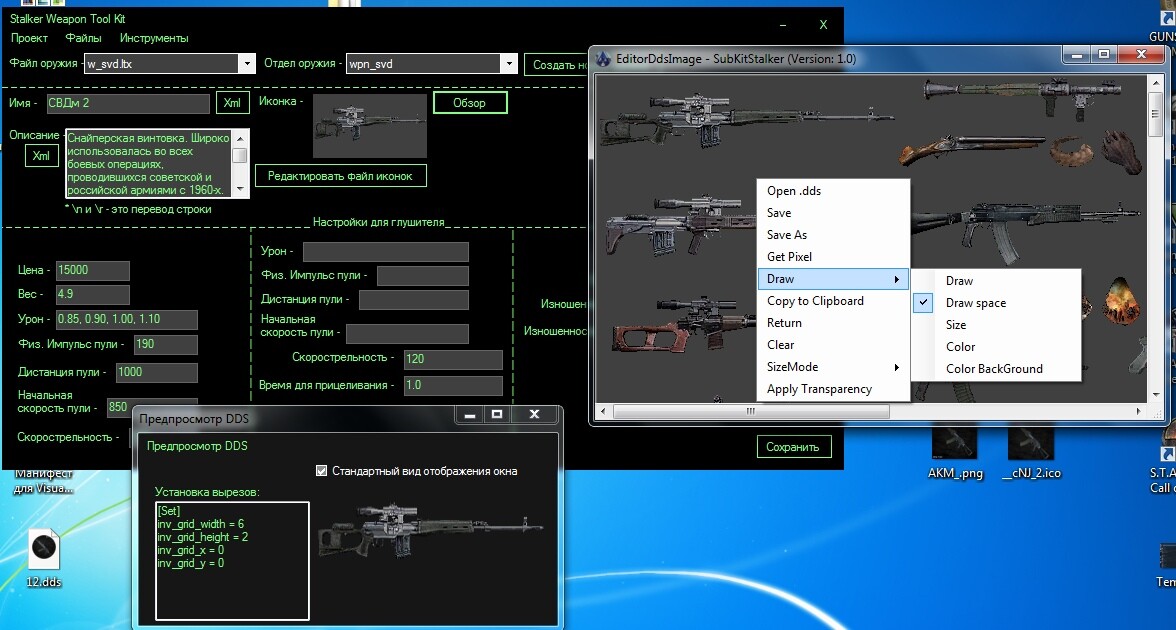Click the silencer Урон empty field
1176x630 pixels.
point(386,251)
